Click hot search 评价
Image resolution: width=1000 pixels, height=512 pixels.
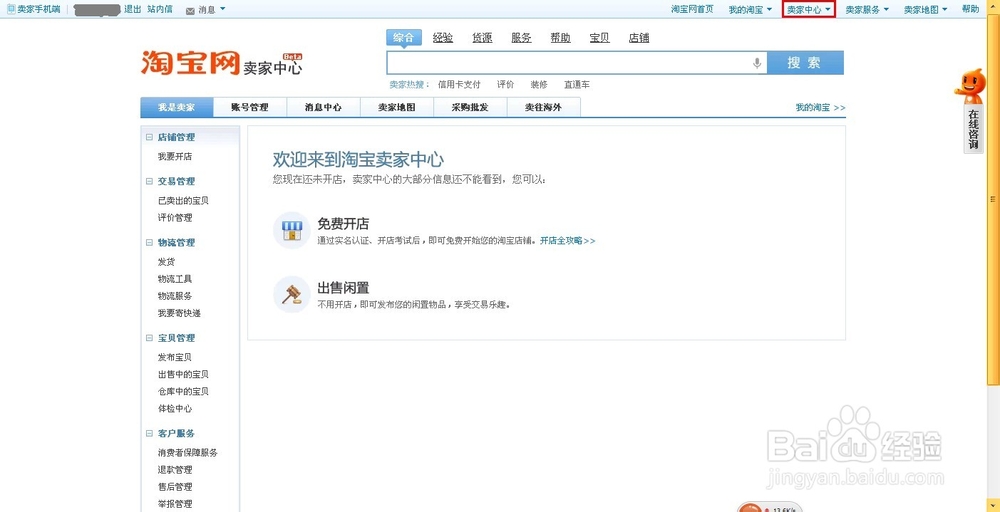coord(506,84)
